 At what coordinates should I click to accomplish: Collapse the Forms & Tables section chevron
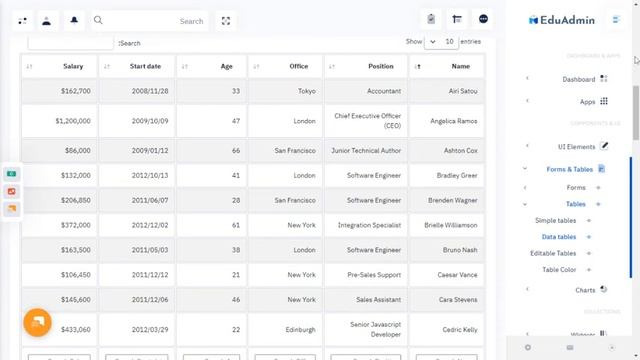click(525, 168)
